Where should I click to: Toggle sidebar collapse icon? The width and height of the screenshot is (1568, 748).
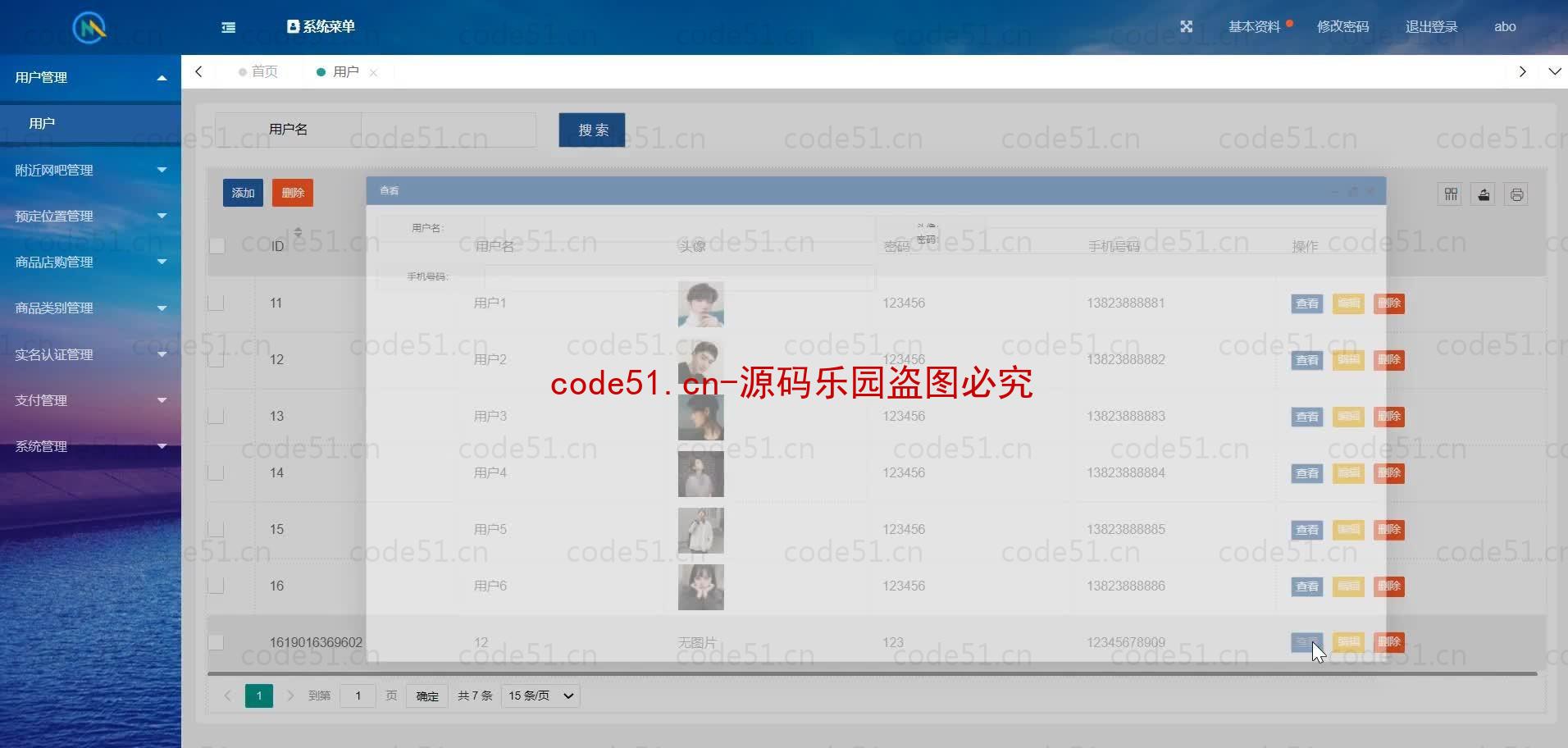[229, 27]
